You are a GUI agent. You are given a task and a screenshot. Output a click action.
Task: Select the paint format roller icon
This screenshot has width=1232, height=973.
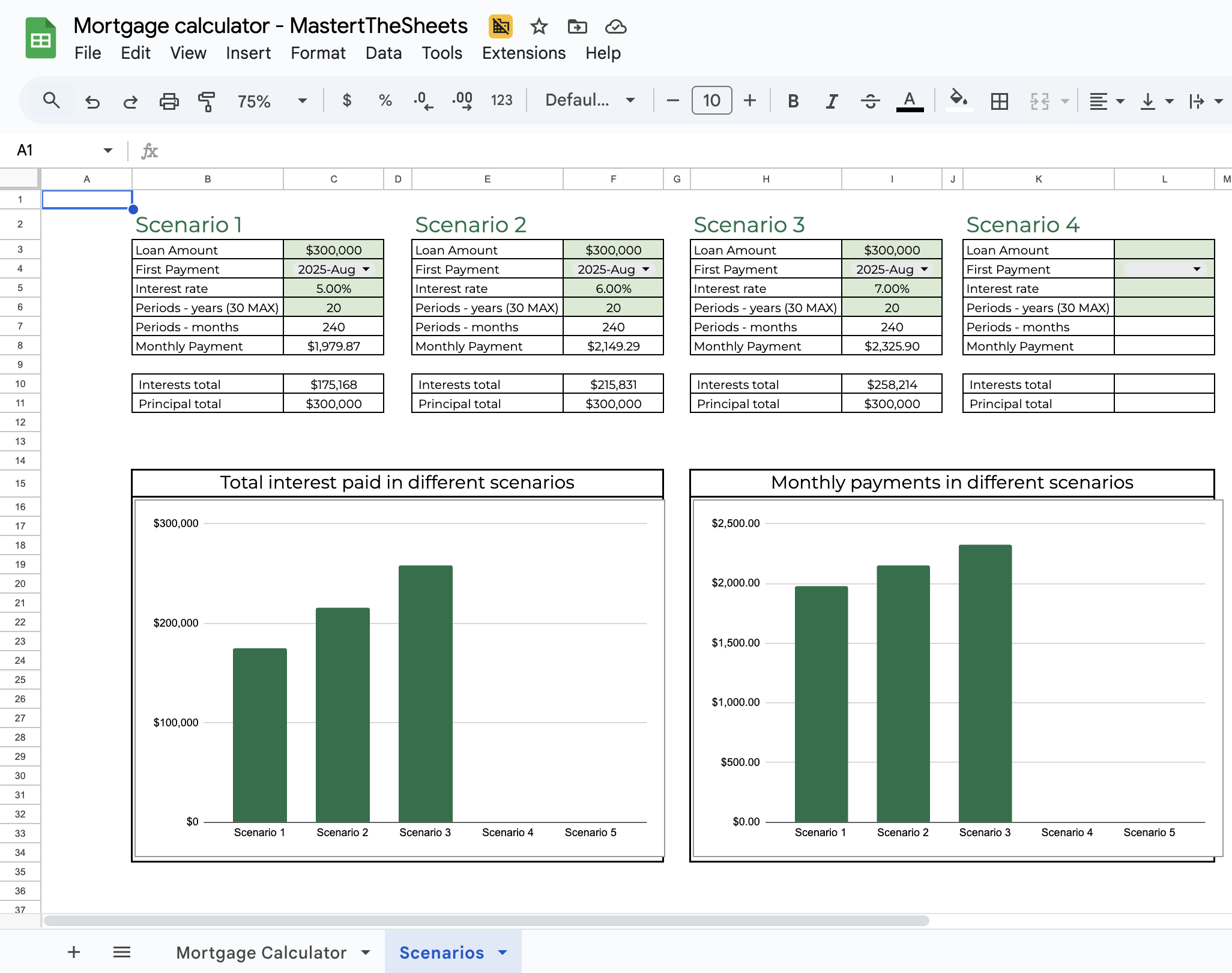[x=207, y=101]
